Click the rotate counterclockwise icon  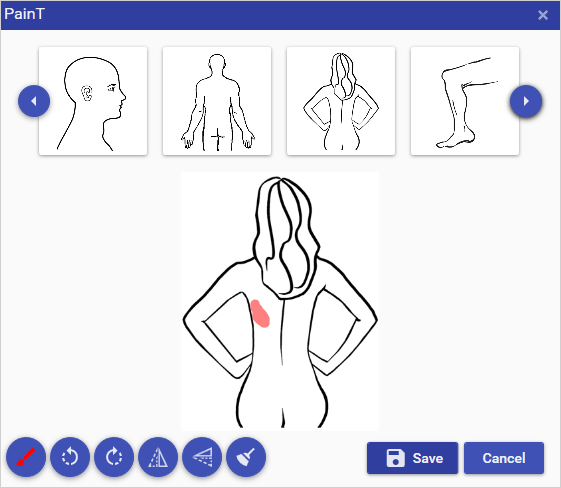click(x=70, y=457)
